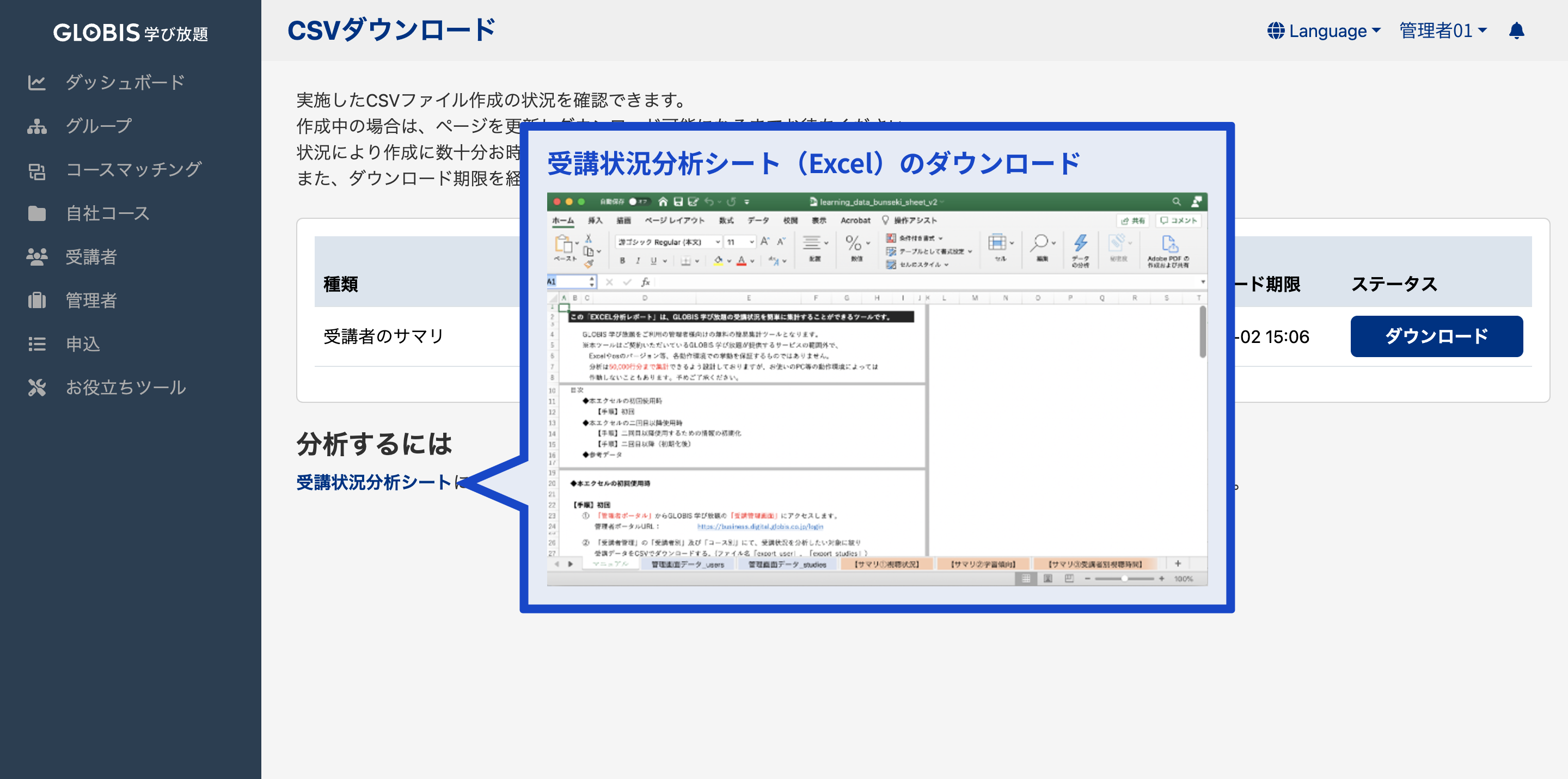Select the グループ icon in the sidebar
This screenshot has width=1568, height=779.
pyautogui.click(x=36, y=126)
